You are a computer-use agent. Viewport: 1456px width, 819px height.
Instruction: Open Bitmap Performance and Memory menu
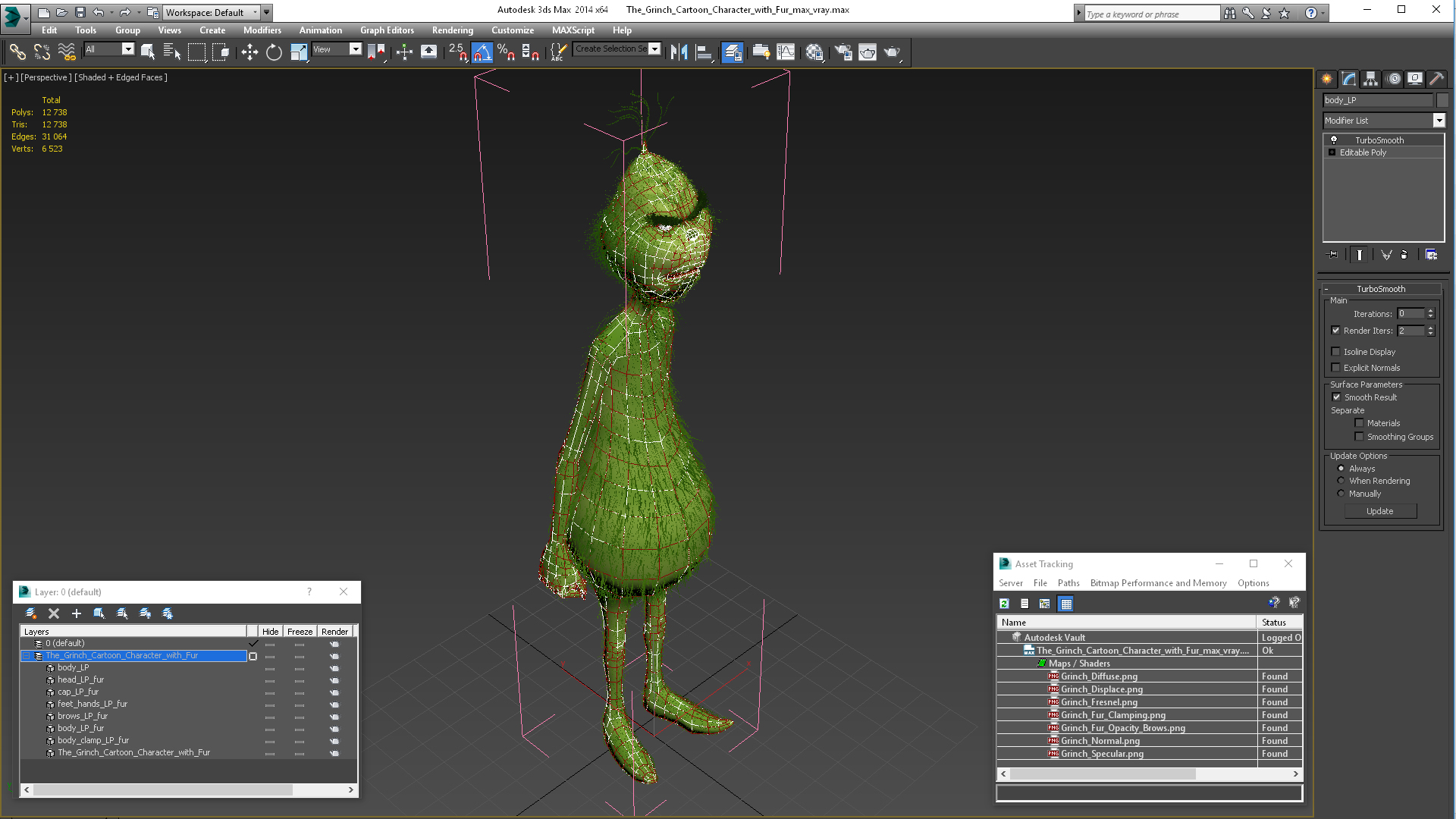[x=1157, y=583]
